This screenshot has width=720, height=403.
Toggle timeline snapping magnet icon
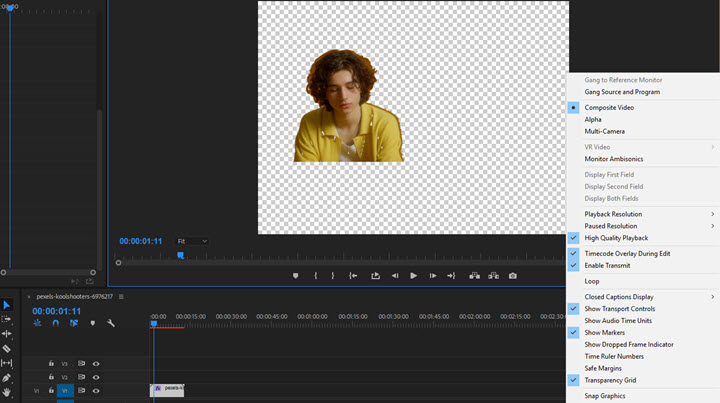pos(55,323)
